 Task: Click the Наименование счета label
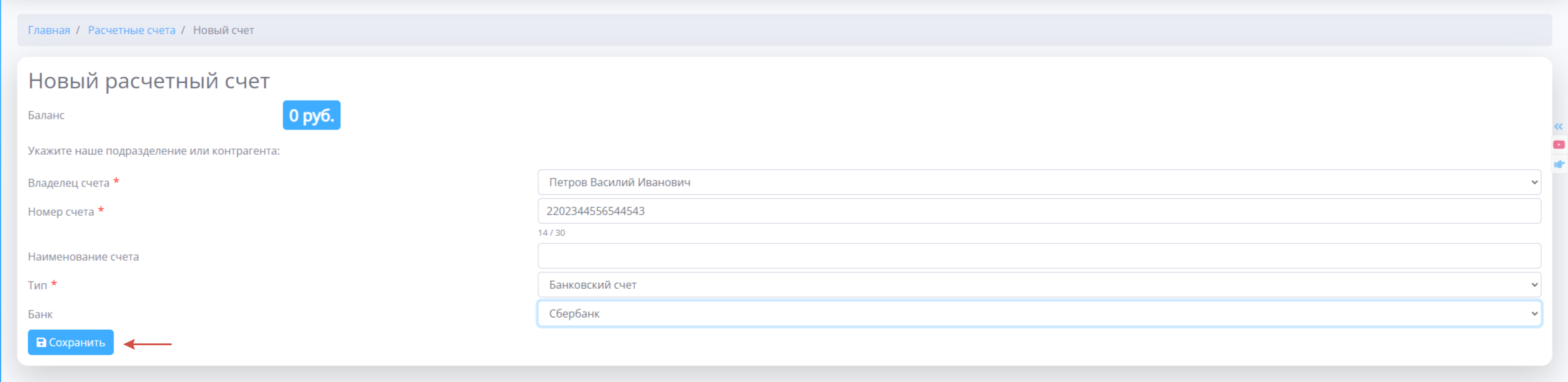coord(83,257)
